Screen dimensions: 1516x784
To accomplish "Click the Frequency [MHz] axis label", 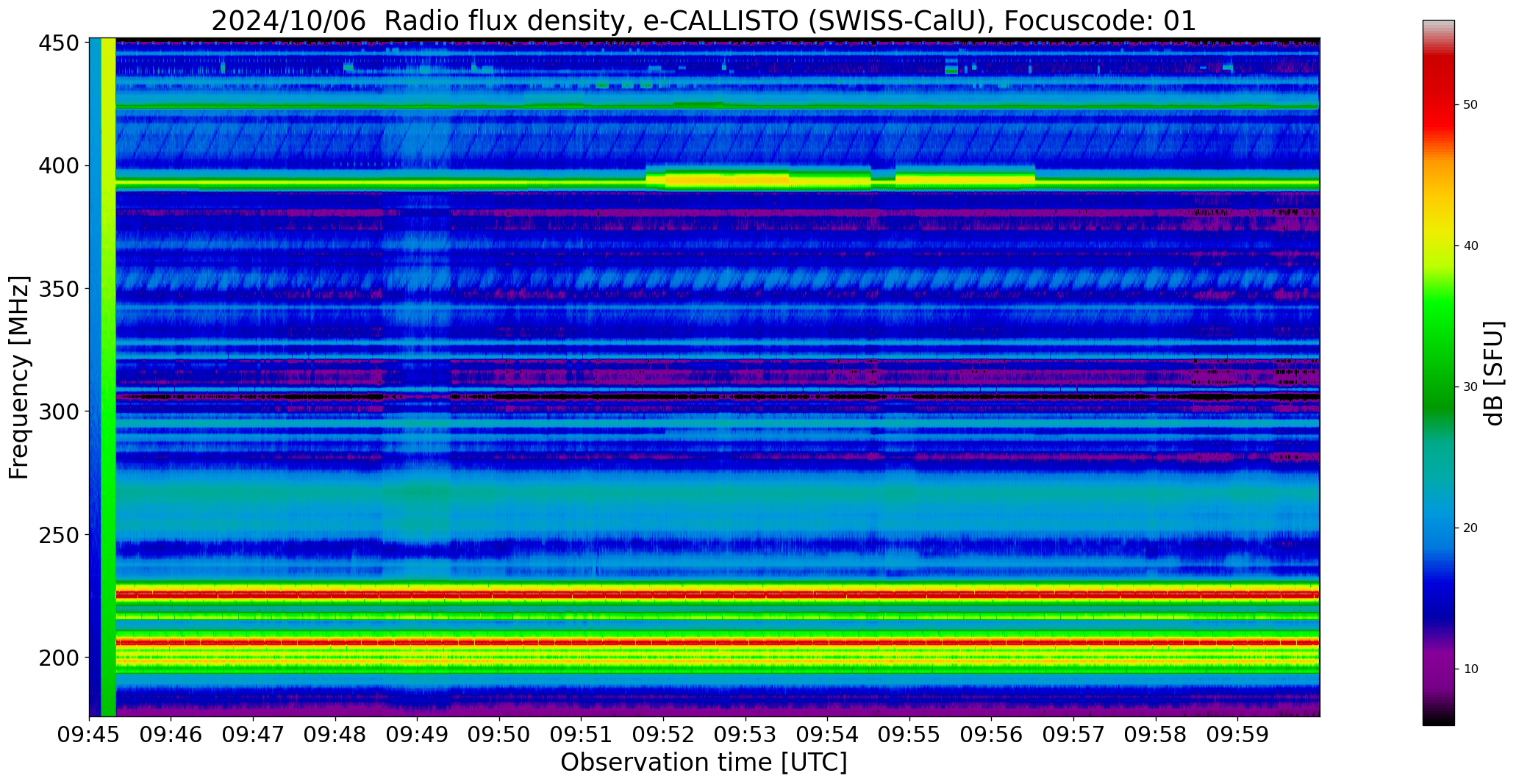I will [19, 378].
